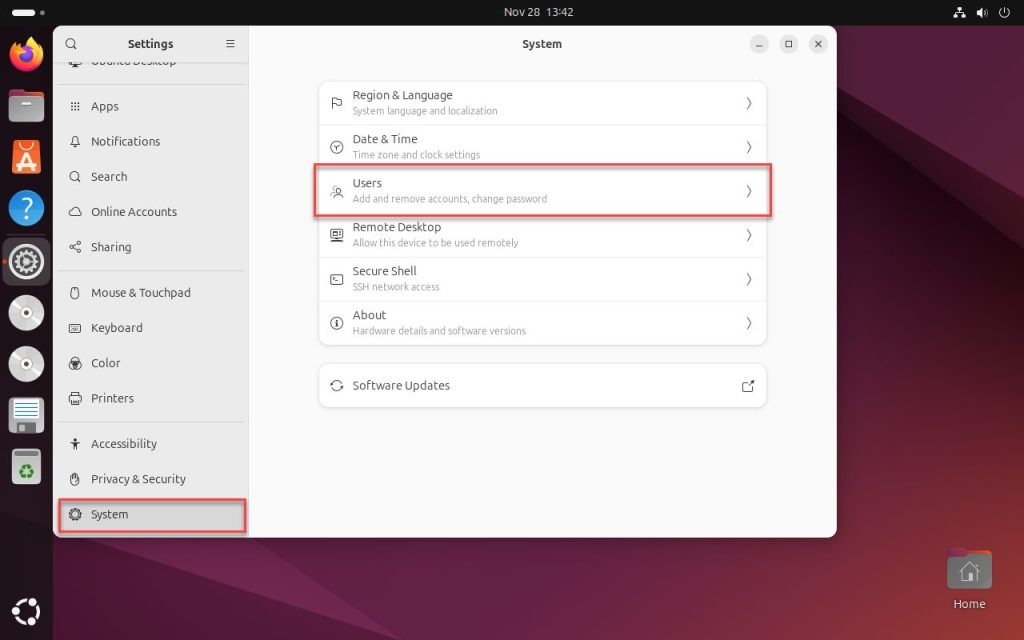The image size is (1024, 640).
Task: Open Help from the dock
Action: [26, 208]
